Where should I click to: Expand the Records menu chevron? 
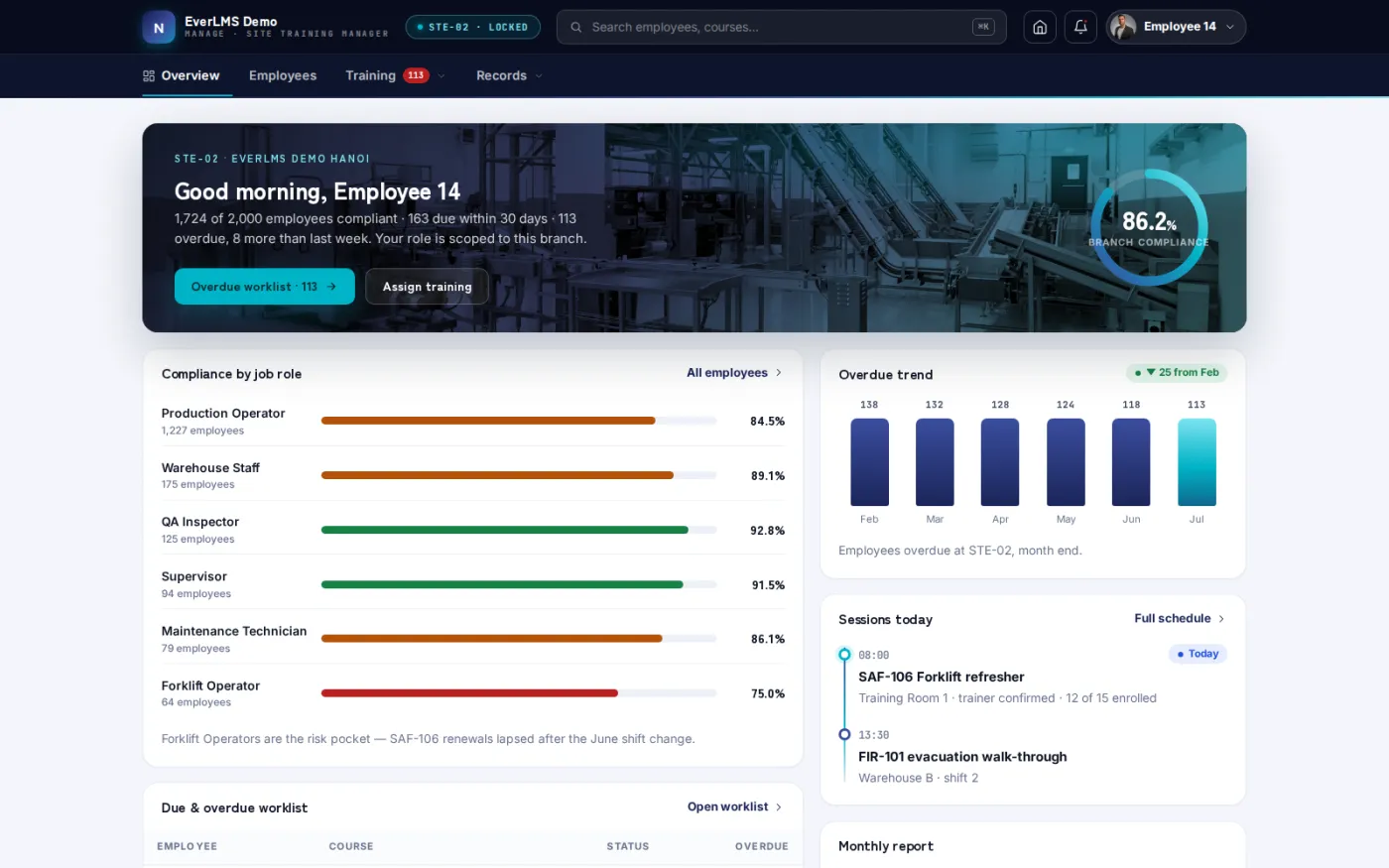(539, 76)
